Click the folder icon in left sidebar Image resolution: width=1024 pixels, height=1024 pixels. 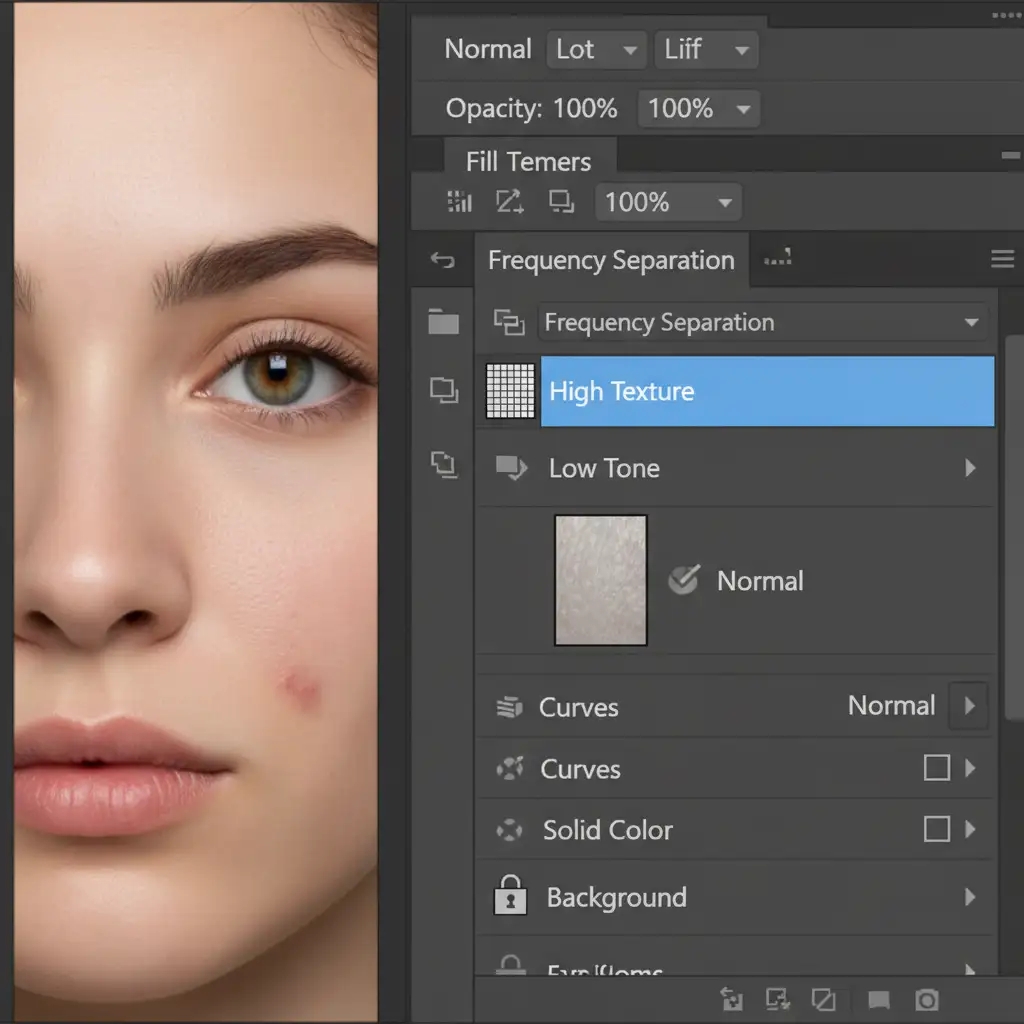click(443, 322)
